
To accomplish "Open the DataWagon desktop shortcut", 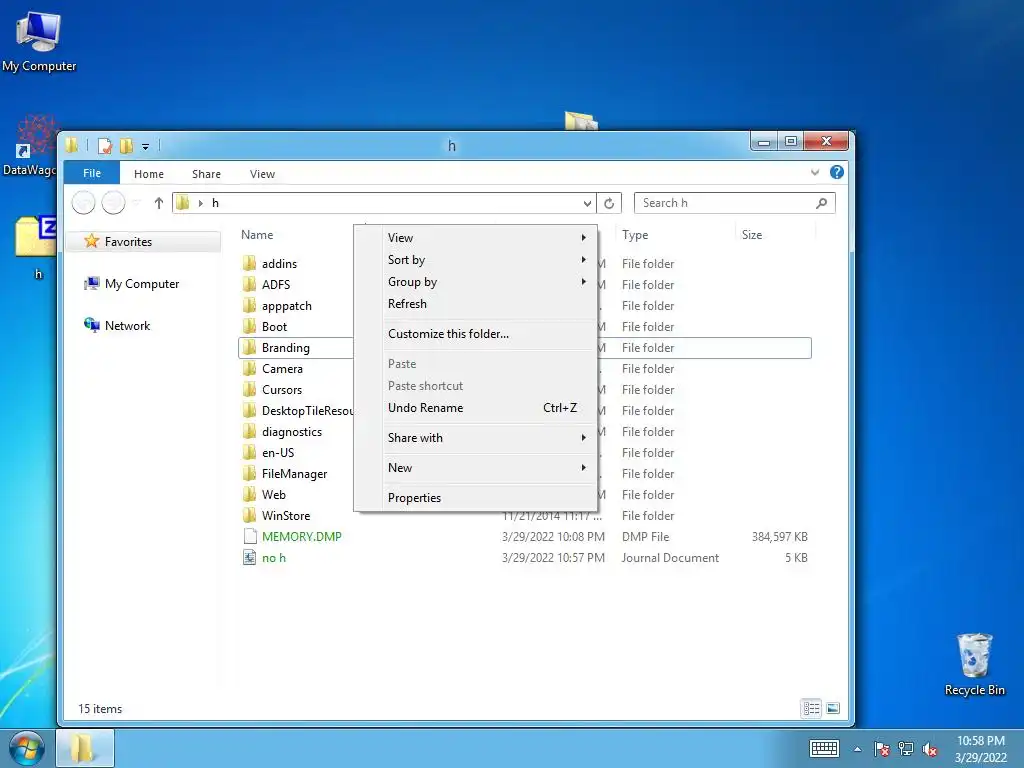I will [x=29, y=145].
